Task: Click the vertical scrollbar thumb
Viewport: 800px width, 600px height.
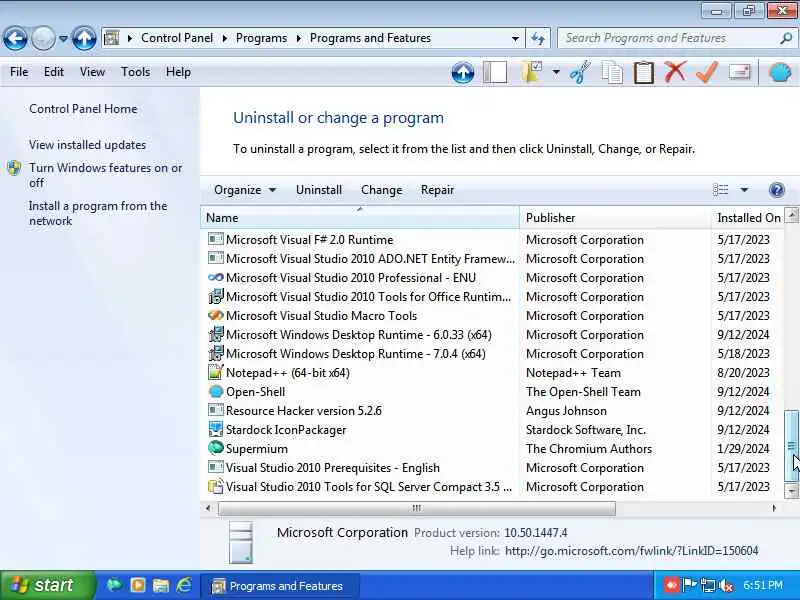Action: [791, 445]
